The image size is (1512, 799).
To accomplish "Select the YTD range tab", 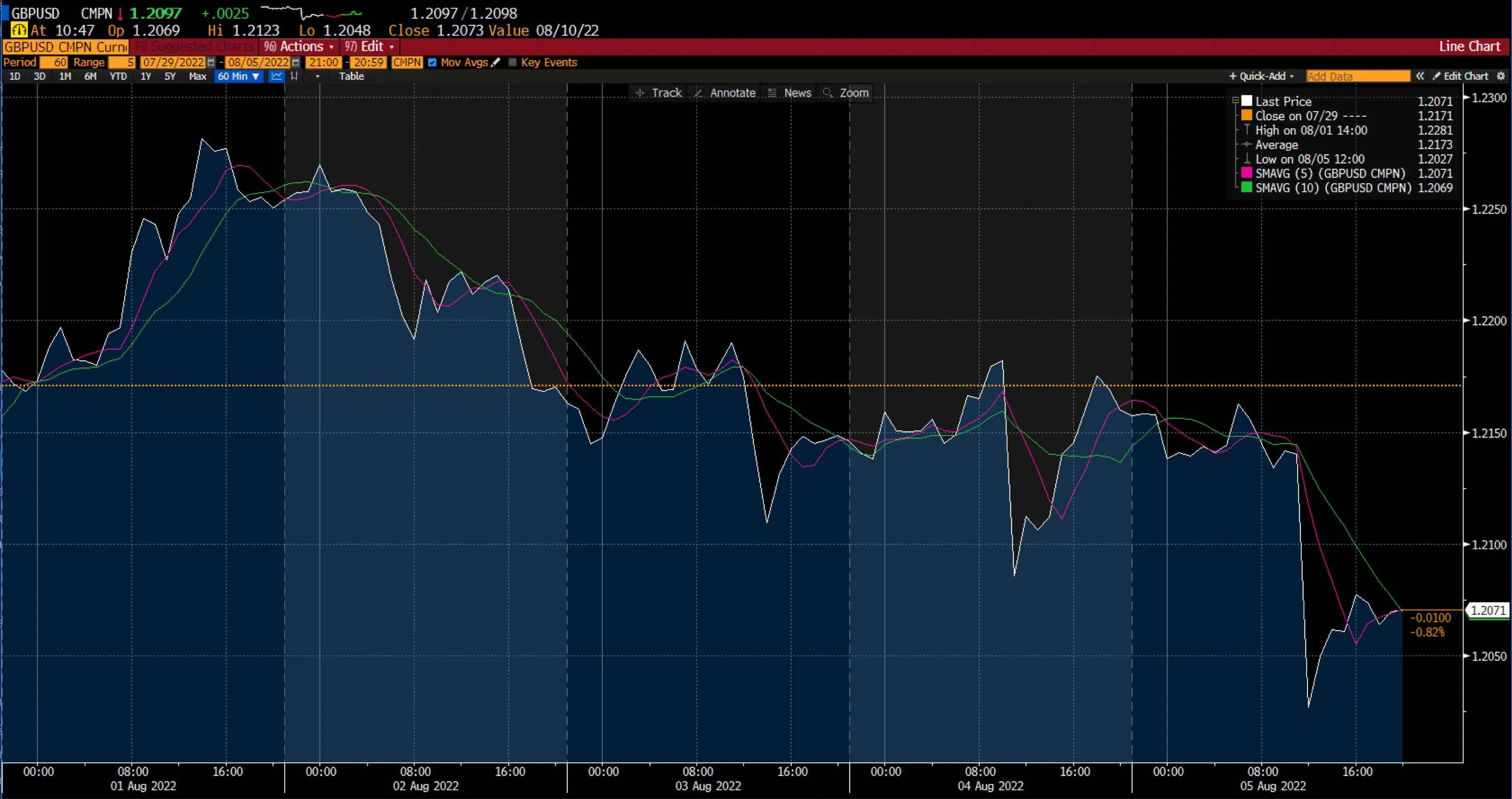I will pos(119,76).
